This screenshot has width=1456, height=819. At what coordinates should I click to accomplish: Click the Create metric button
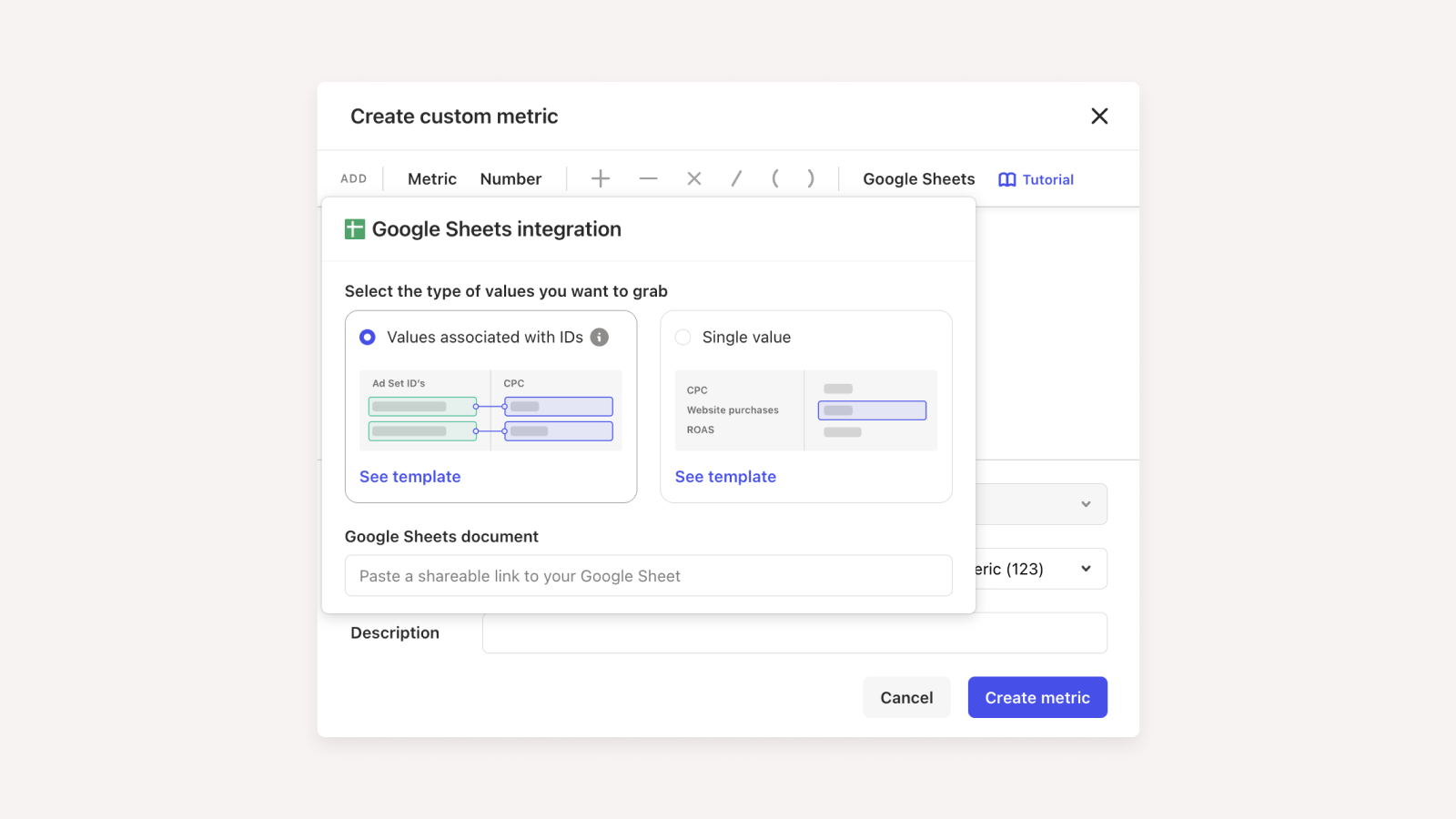coord(1037,697)
